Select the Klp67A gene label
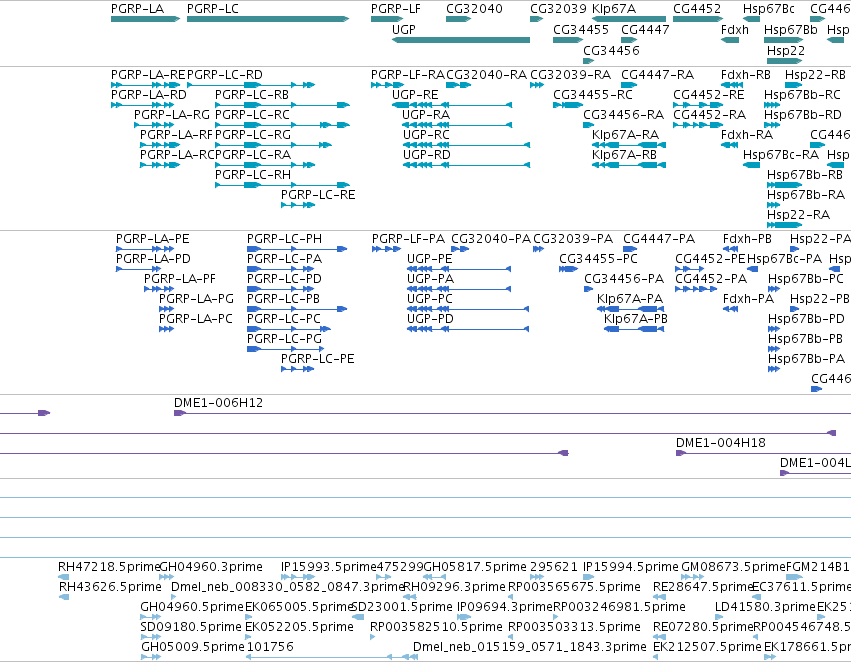 (x=614, y=9)
